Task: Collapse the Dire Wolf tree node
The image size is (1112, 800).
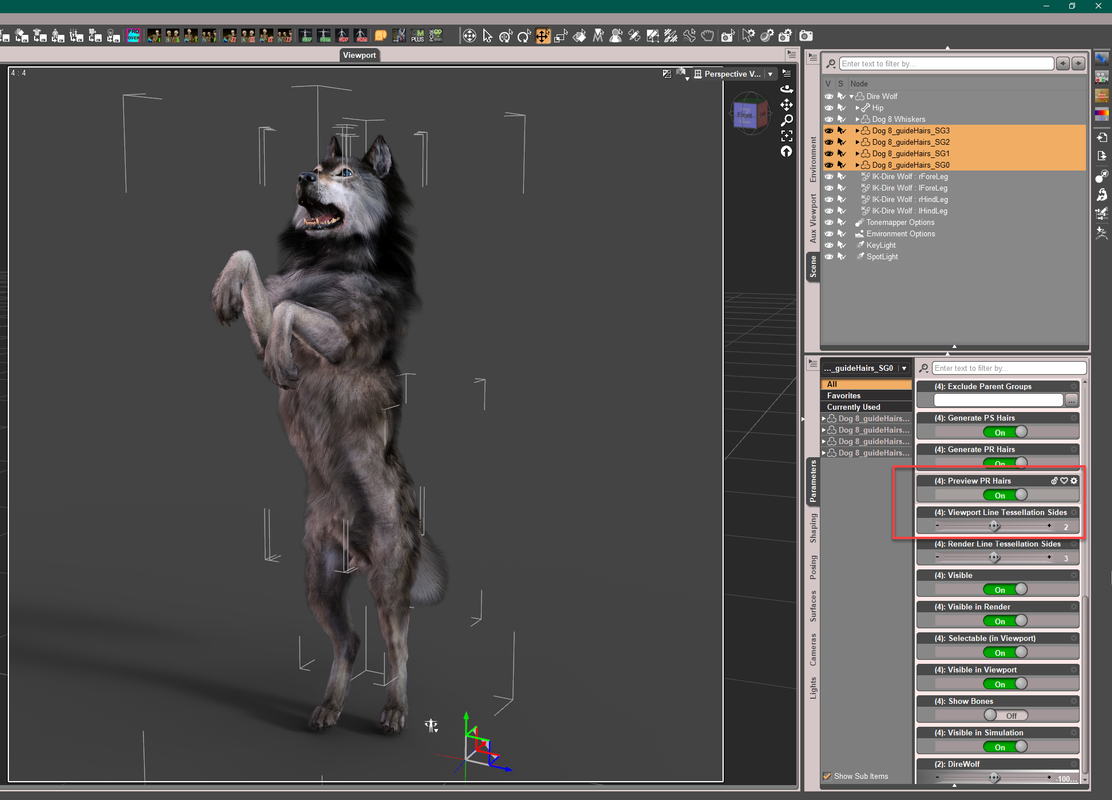Action: point(851,97)
